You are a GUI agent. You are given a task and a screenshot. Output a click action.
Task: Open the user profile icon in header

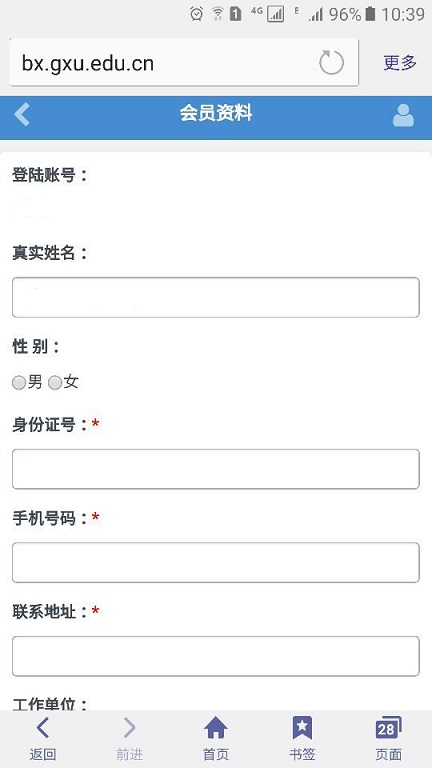[403, 116]
